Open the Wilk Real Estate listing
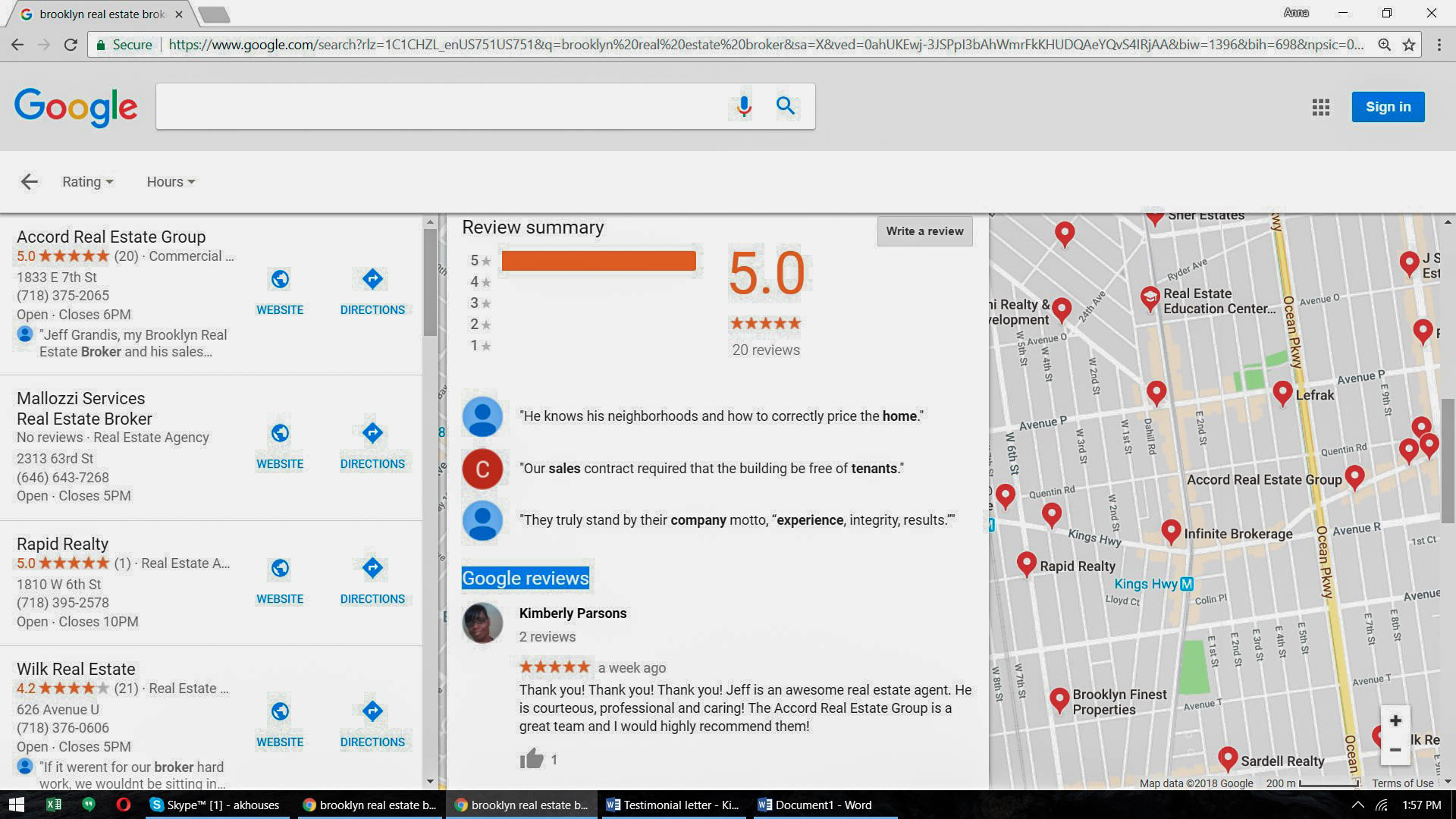Image resolution: width=1456 pixels, height=819 pixels. [76, 670]
